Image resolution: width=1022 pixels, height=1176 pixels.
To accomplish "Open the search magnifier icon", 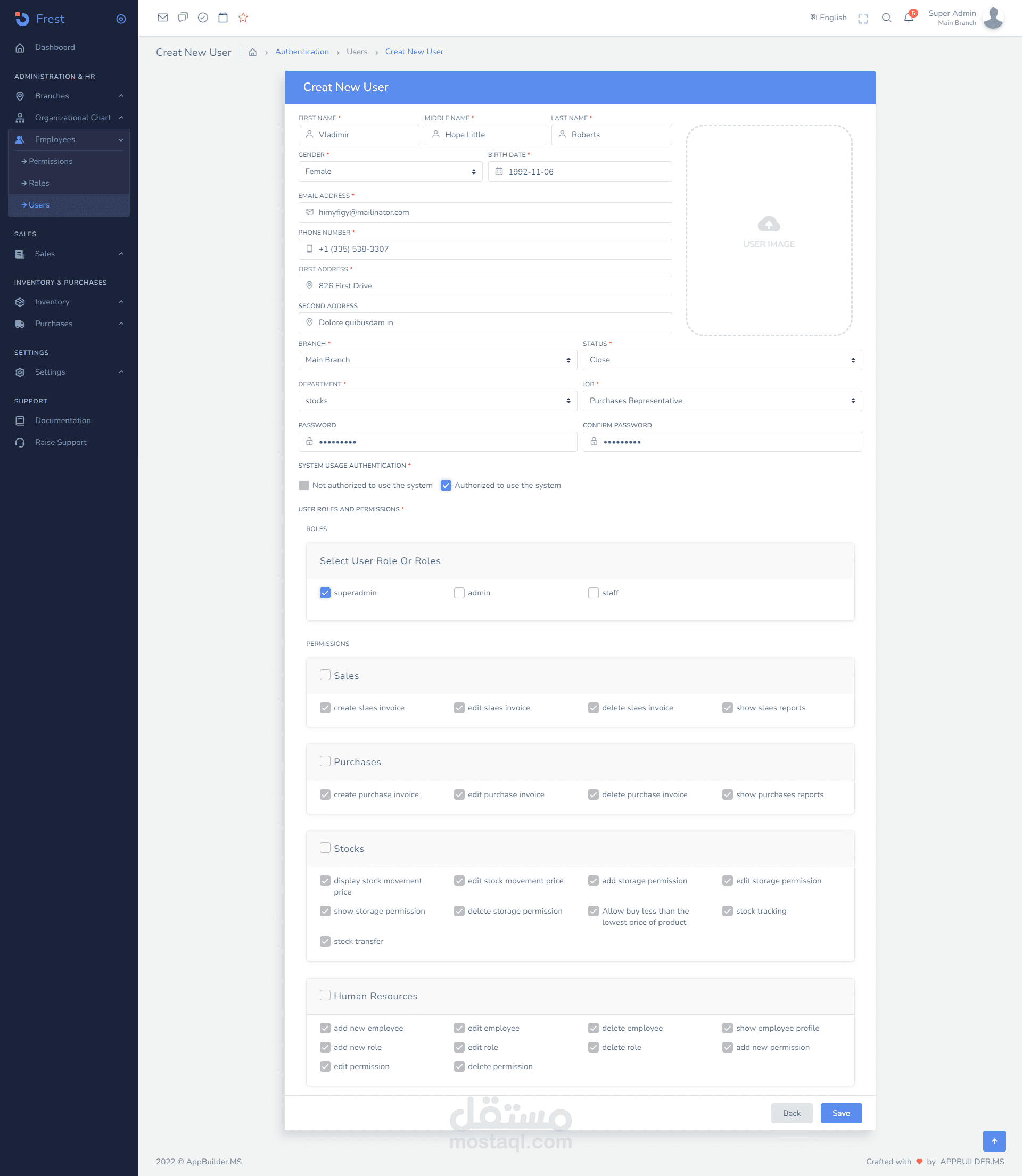I will [x=886, y=18].
